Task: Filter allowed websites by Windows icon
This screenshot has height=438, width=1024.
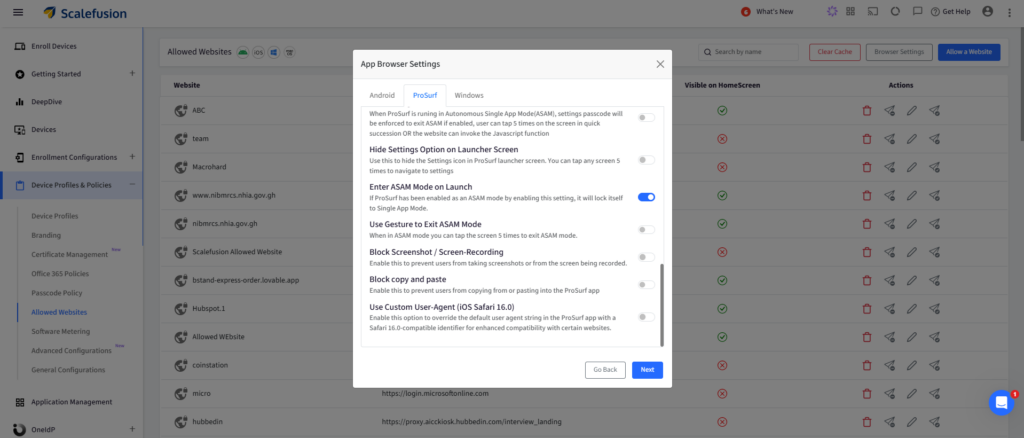Action: tap(274, 52)
